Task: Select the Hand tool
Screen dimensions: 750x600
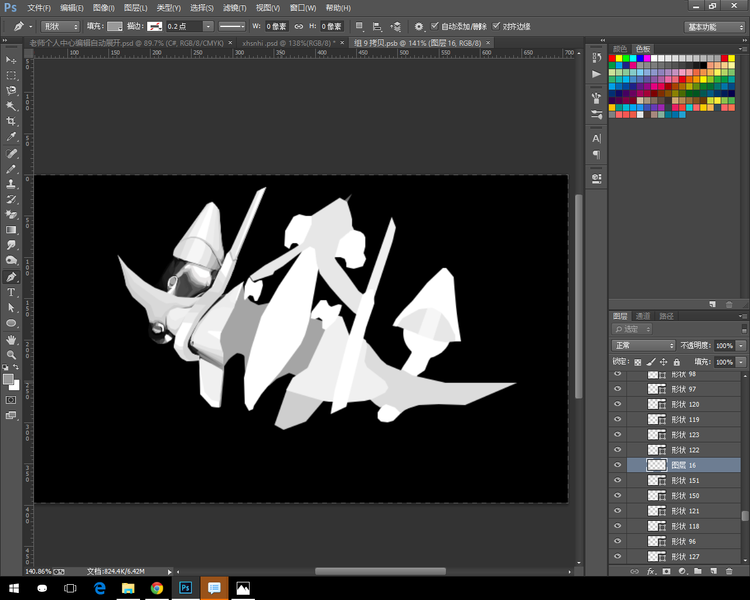Action: (11, 340)
